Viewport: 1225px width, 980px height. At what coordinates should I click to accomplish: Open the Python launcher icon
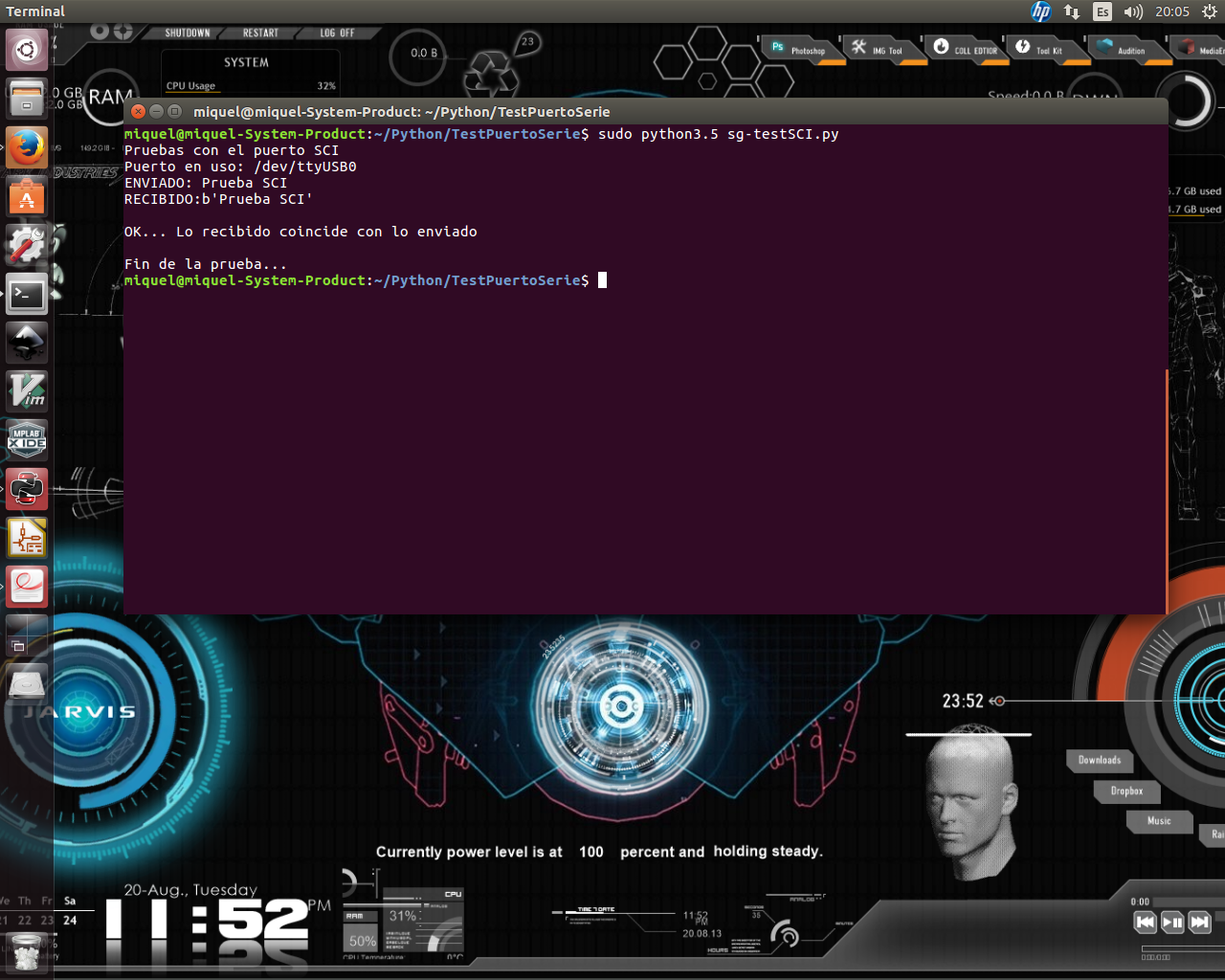[27, 490]
